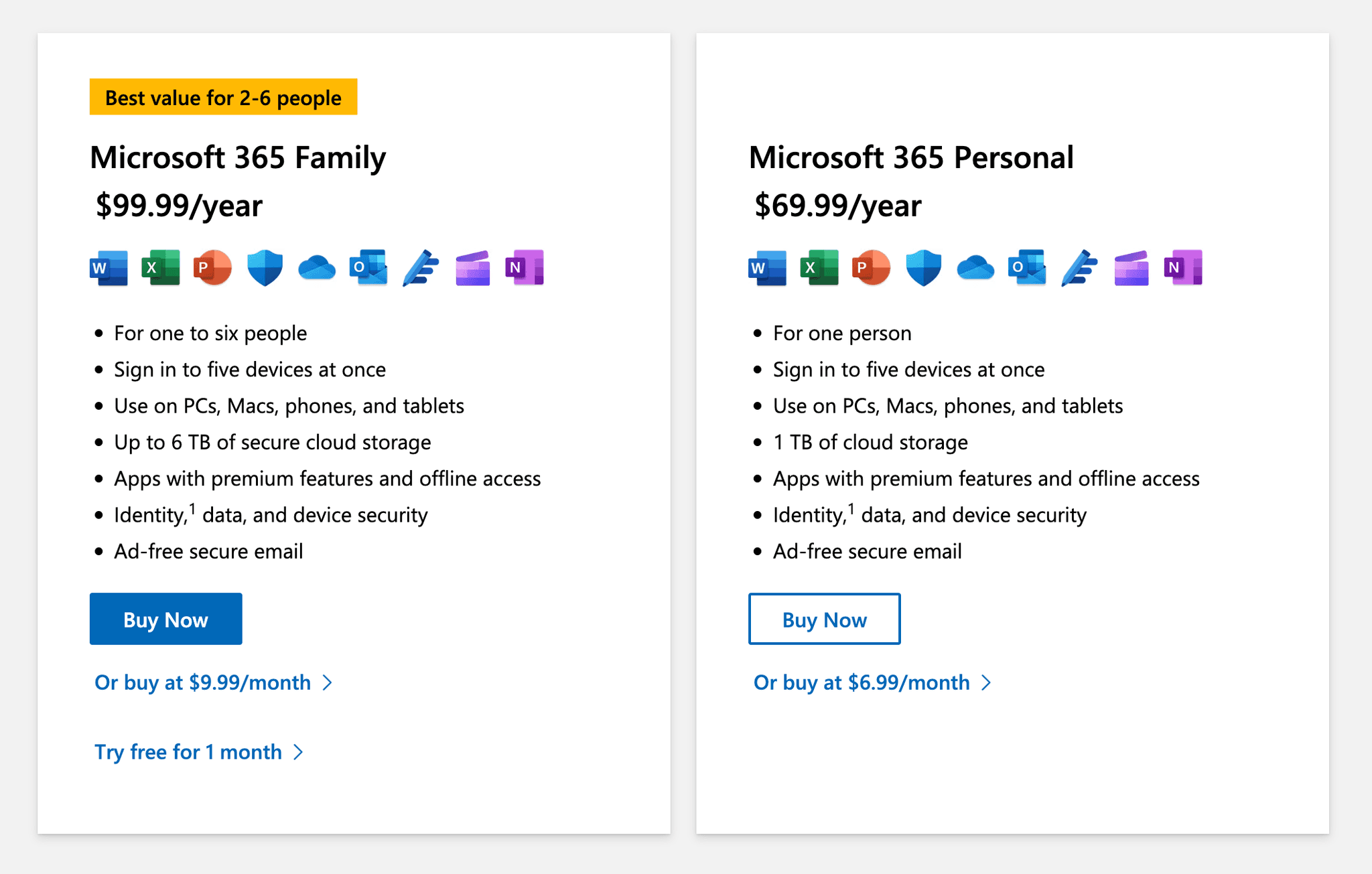The width and height of the screenshot is (1372, 874).
Task: Open the Excel icon in the Personal plan
Action: pyautogui.click(x=819, y=267)
